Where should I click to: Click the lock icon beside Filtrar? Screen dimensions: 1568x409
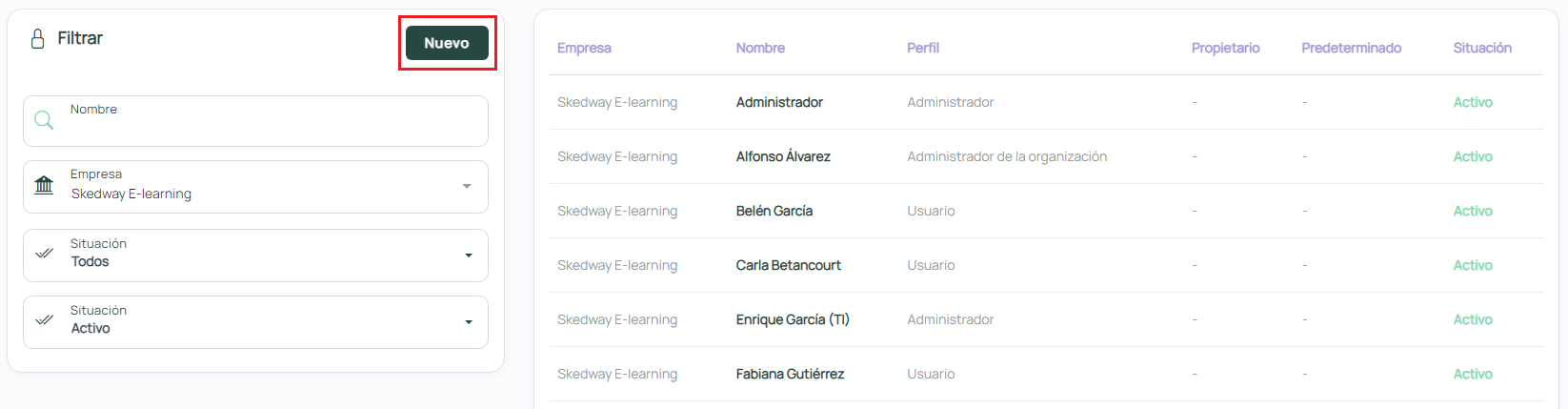tap(38, 39)
